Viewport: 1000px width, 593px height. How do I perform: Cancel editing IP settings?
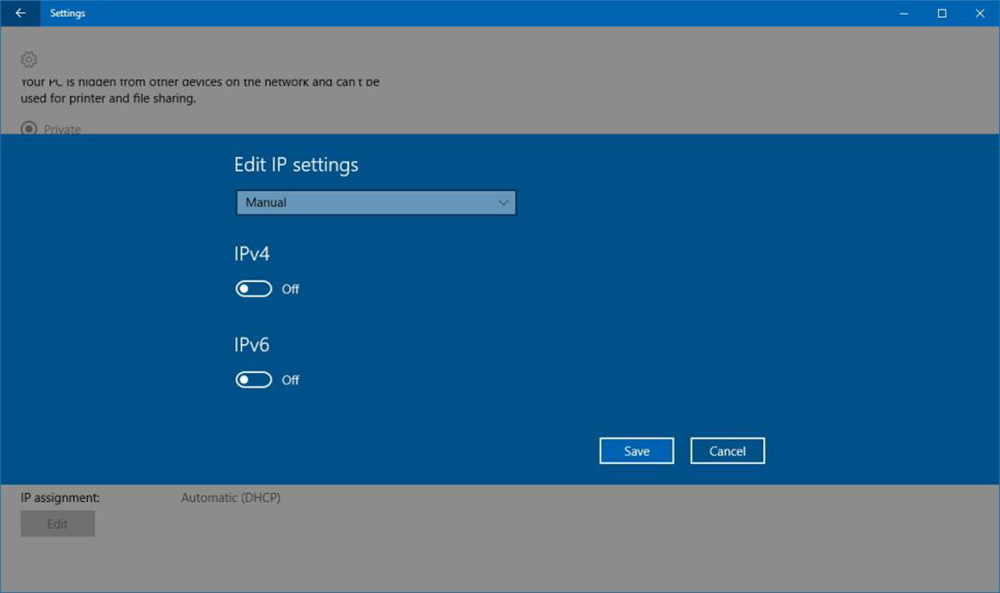click(727, 451)
